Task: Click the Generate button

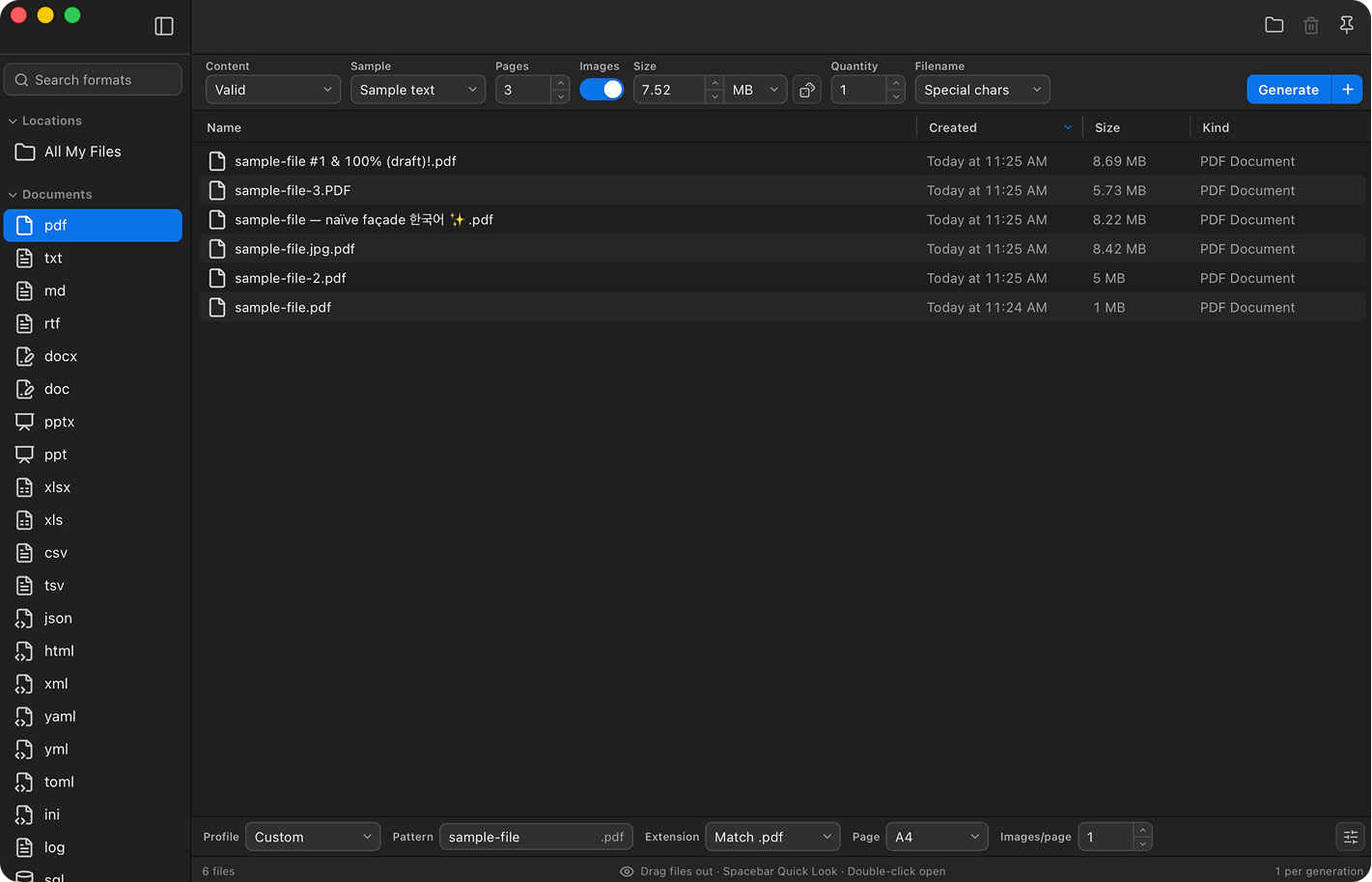Action: point(1288,90)
